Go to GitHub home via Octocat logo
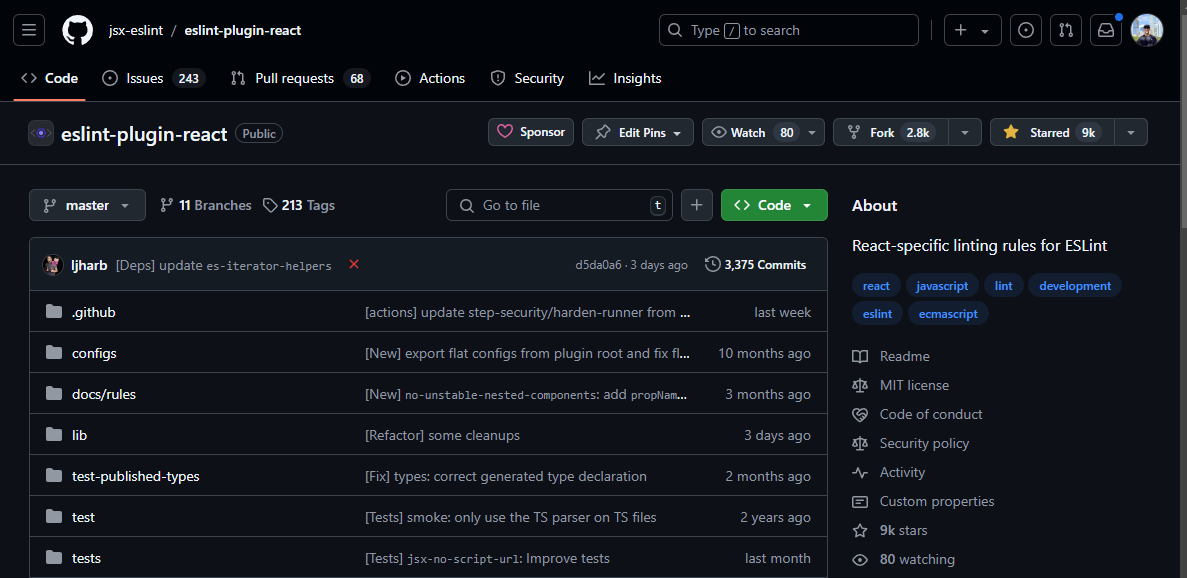This screenshot has height=578, width=1187. tap(77, 30)
